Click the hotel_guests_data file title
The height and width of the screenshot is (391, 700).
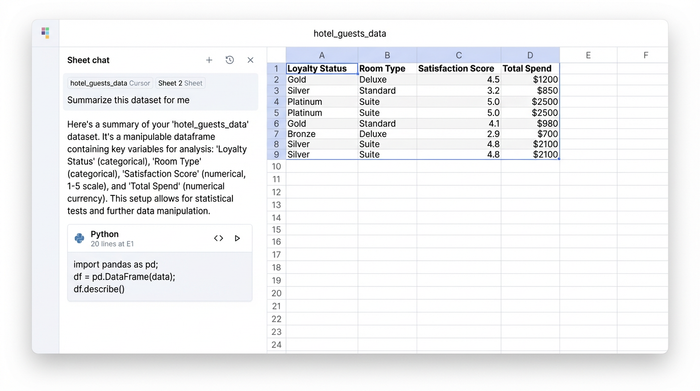[350, 33]
